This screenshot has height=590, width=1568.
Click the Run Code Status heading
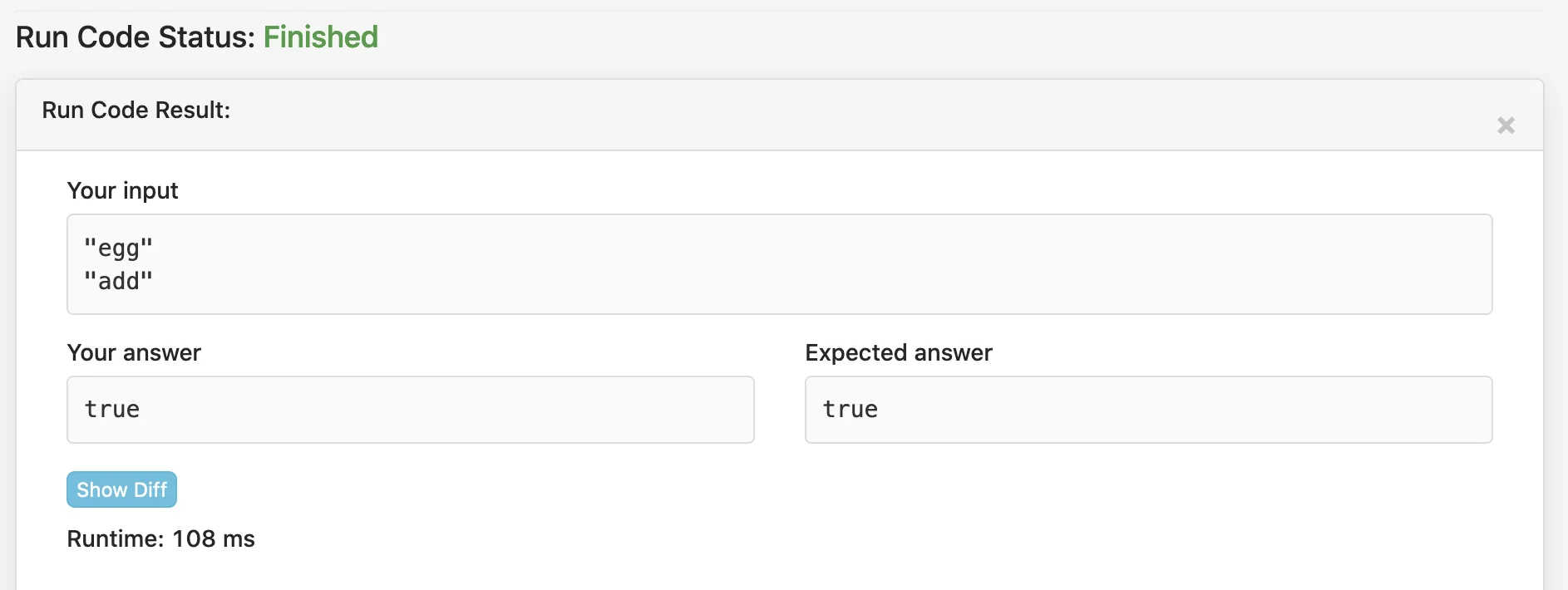197,37
